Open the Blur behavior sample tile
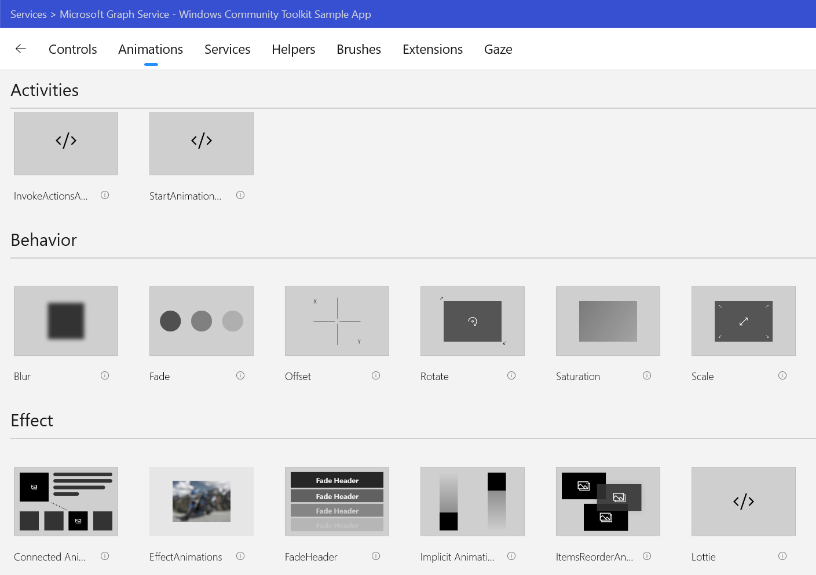 click(66, 321)
